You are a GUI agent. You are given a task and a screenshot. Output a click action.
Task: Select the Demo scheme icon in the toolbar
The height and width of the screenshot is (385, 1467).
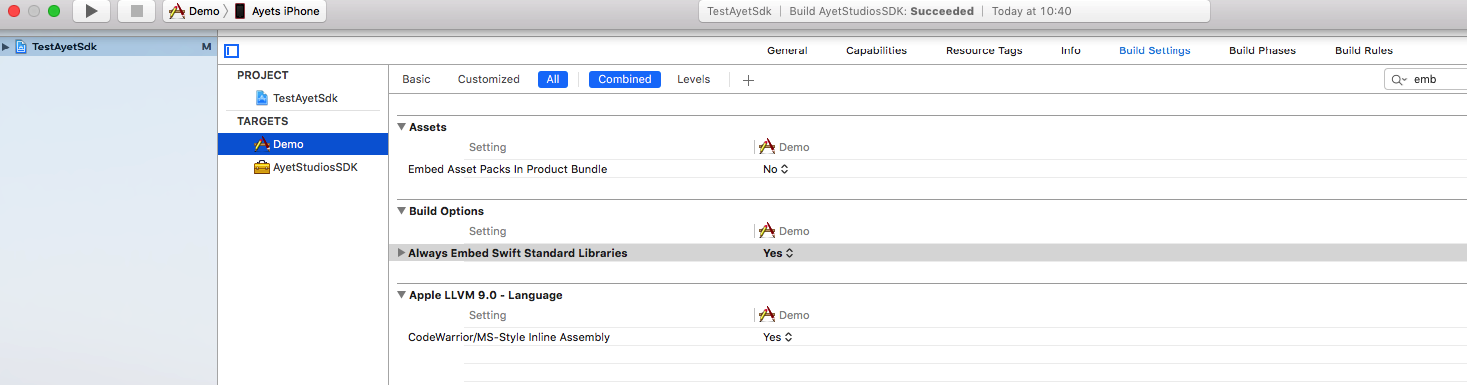(177, 11)
